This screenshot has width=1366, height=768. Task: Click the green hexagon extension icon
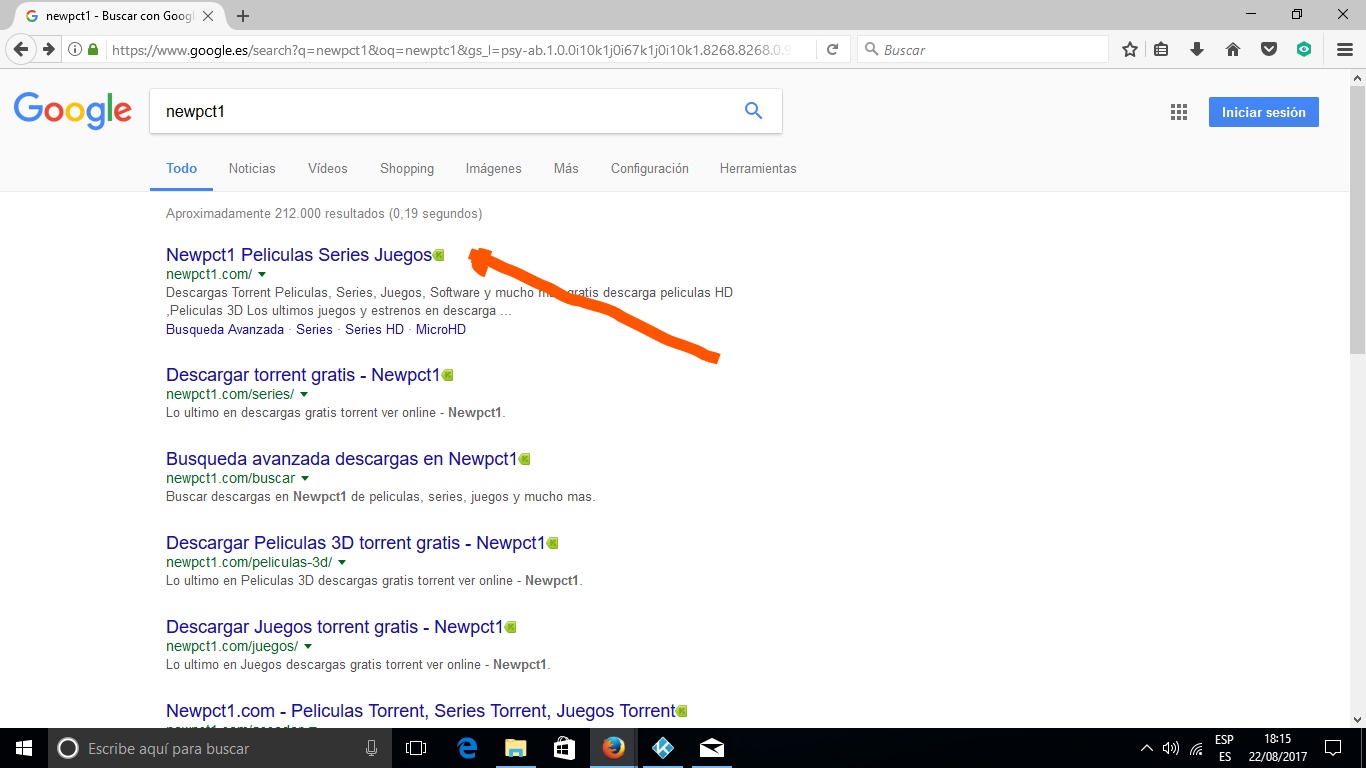tap(1304, 49)
